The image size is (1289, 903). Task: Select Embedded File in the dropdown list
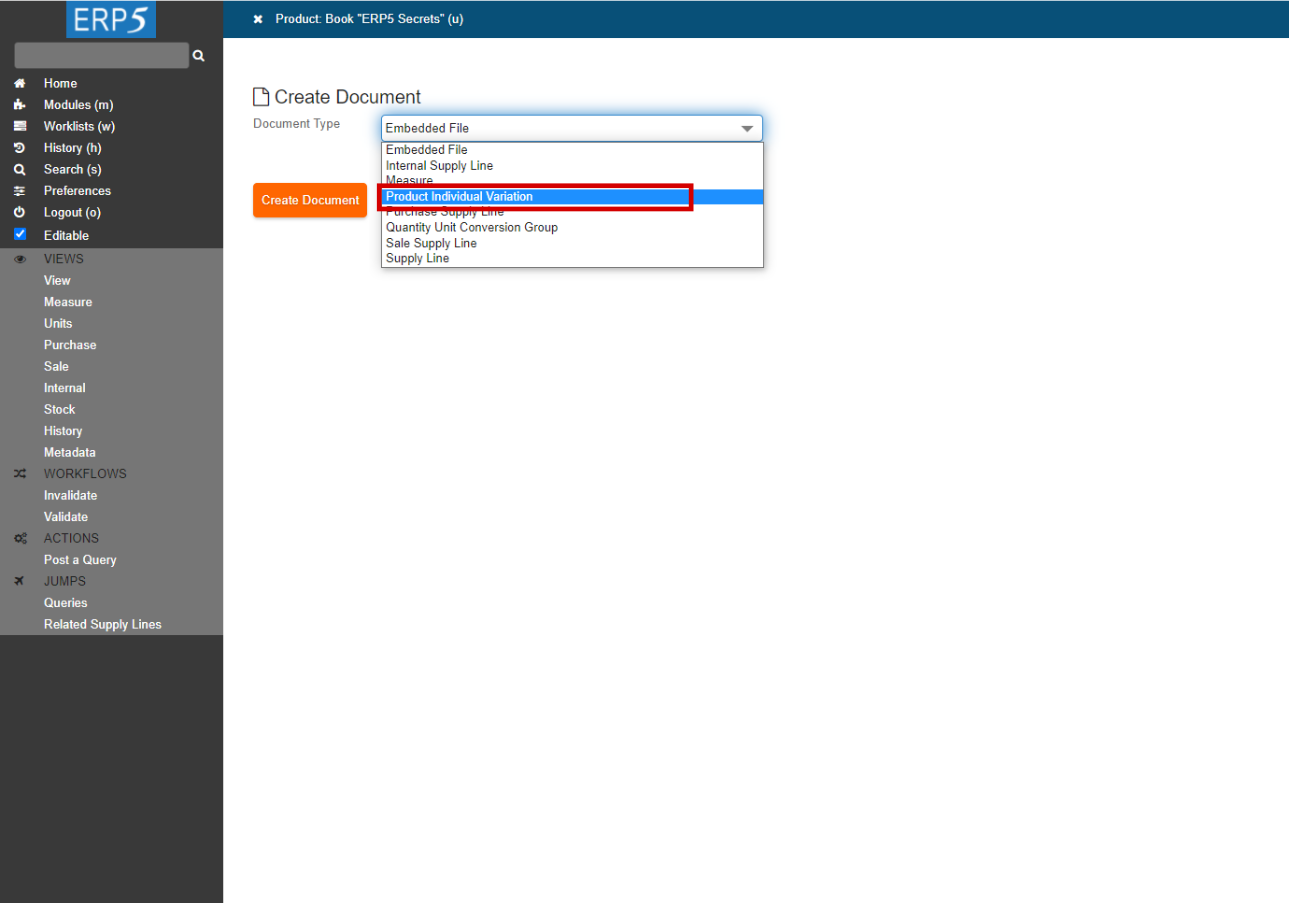tap(572, 150)
